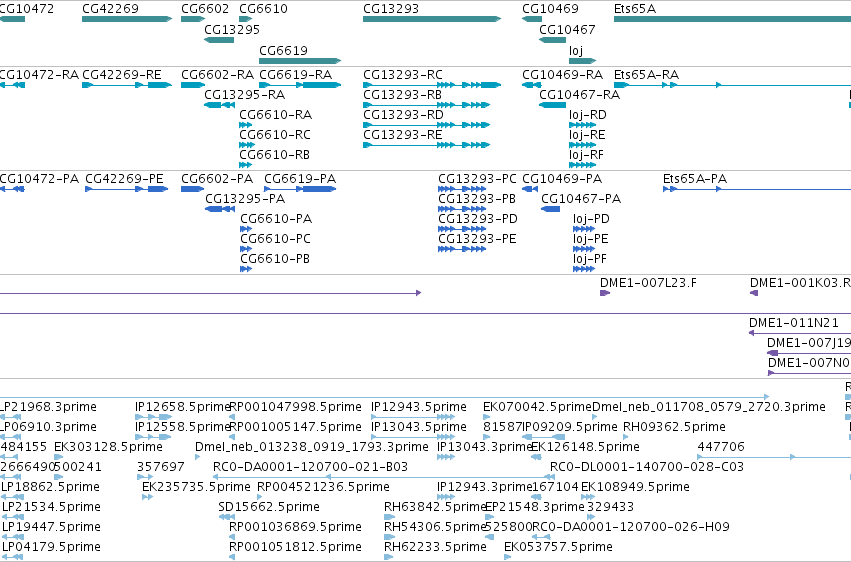Click protein CG13293-PB
The height and width of the screenshot is (562, 851).
[x=477, y=199]
